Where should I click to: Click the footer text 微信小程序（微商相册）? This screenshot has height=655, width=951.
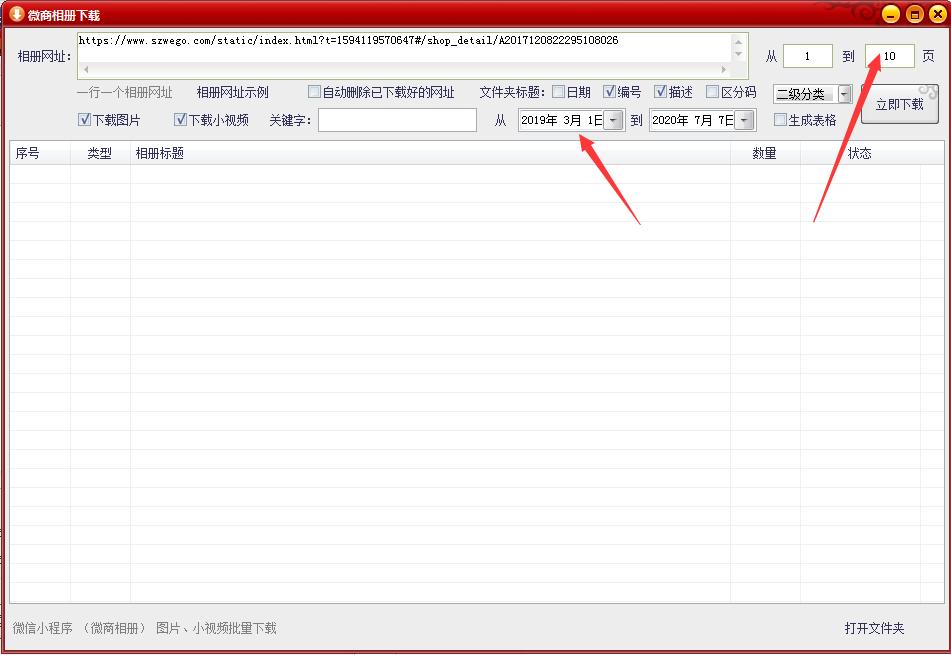pyautogui.click(x=79, y=628)
